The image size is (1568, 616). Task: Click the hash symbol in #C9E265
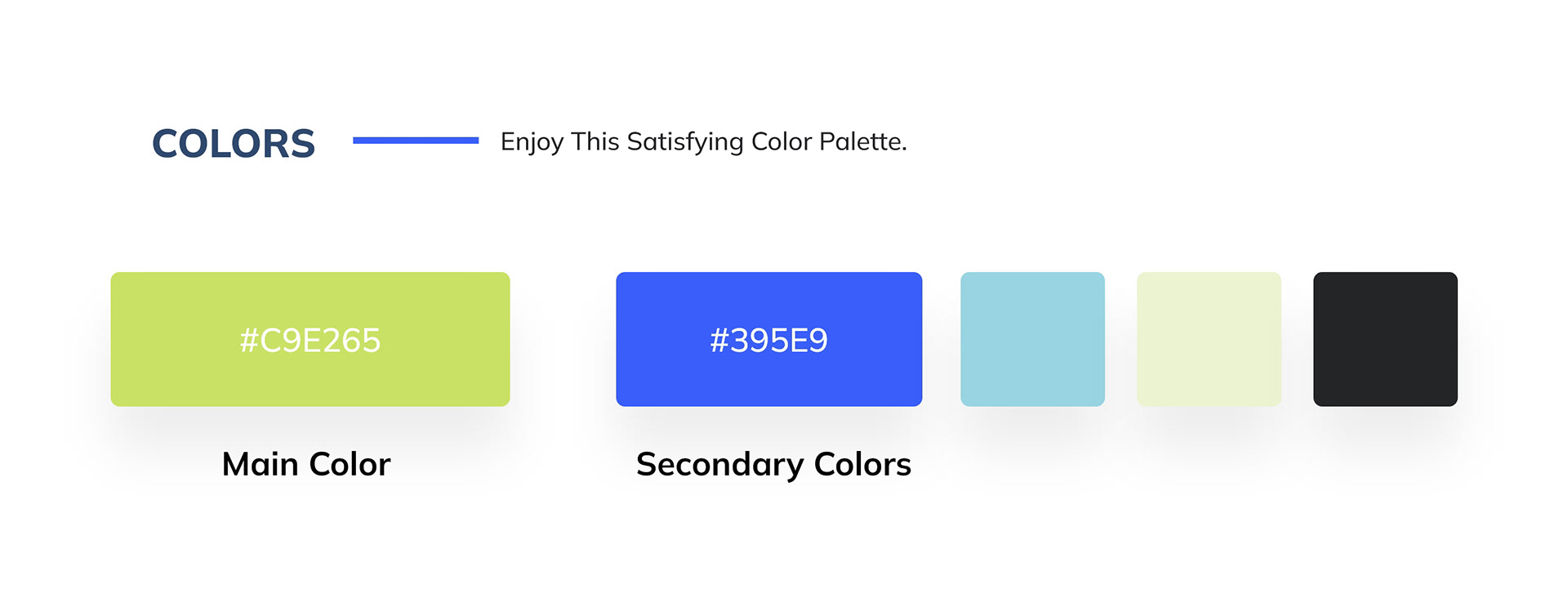pyautogui.click(x=248, y=341)
